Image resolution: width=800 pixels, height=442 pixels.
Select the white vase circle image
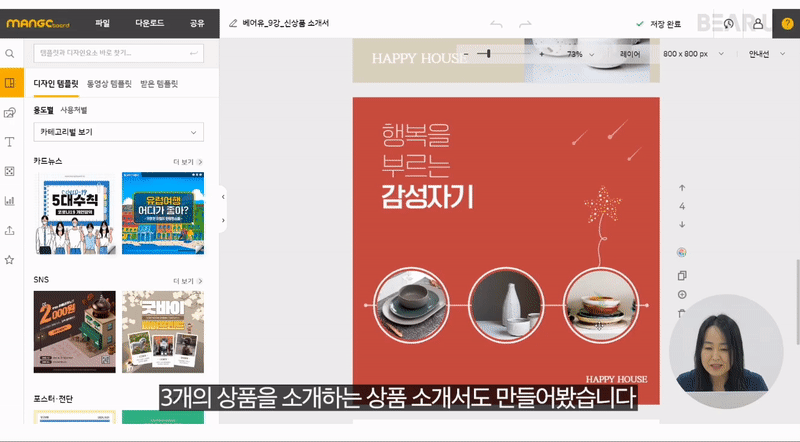(x=506, y=305)
